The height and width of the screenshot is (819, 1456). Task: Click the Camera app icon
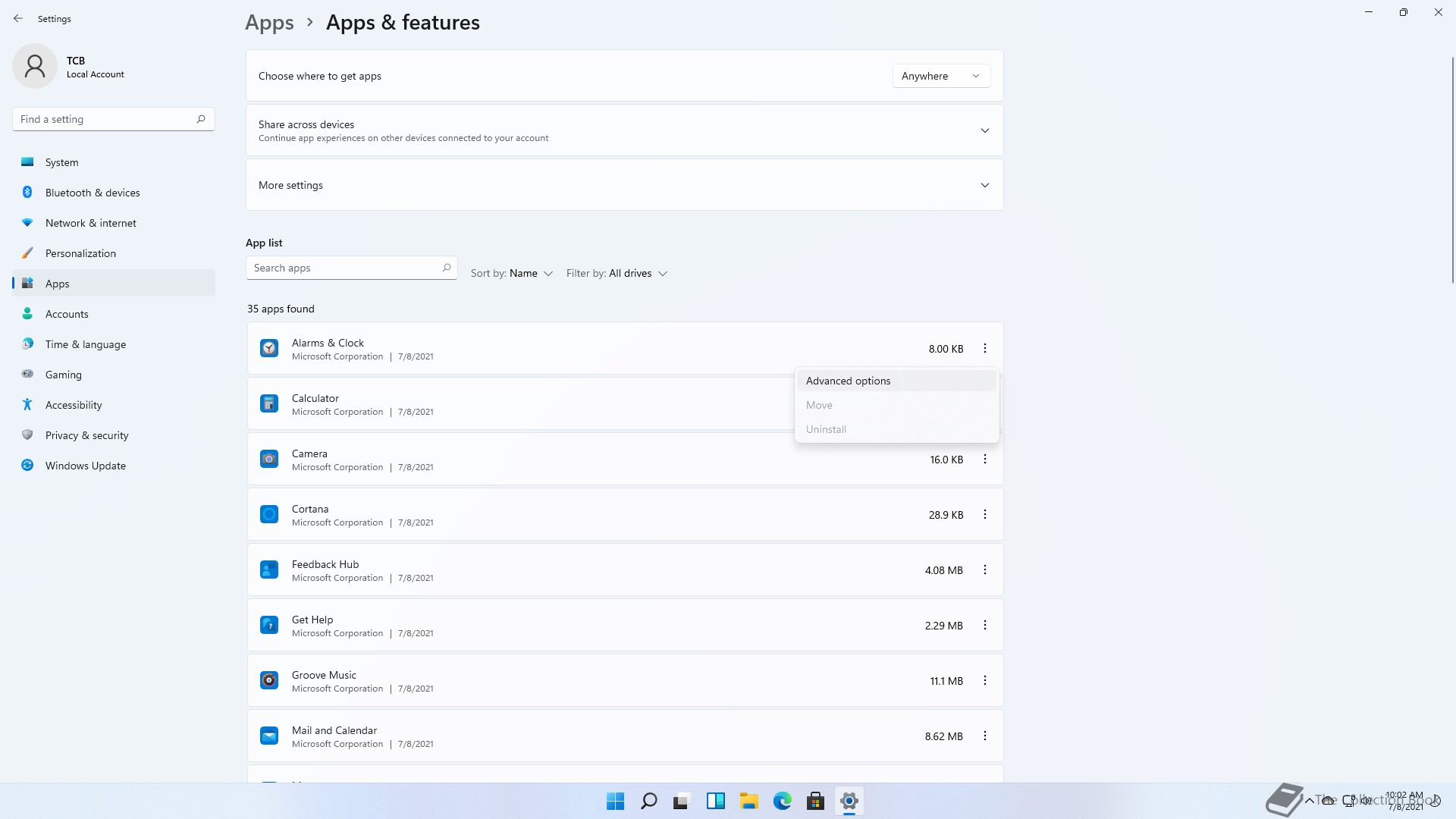click(x=269, y=459)
